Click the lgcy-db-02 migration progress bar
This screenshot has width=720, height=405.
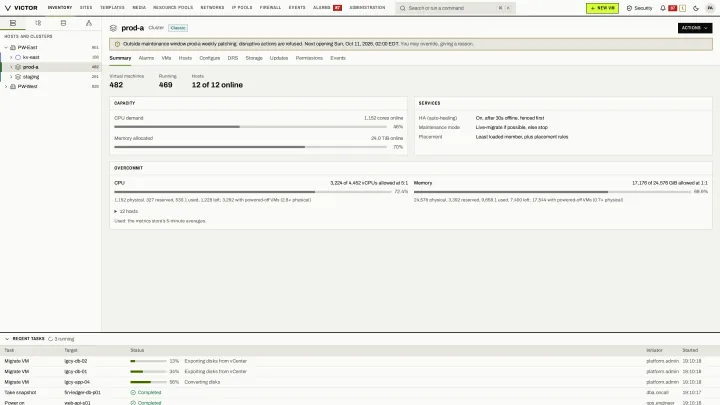tap(148, 361)
